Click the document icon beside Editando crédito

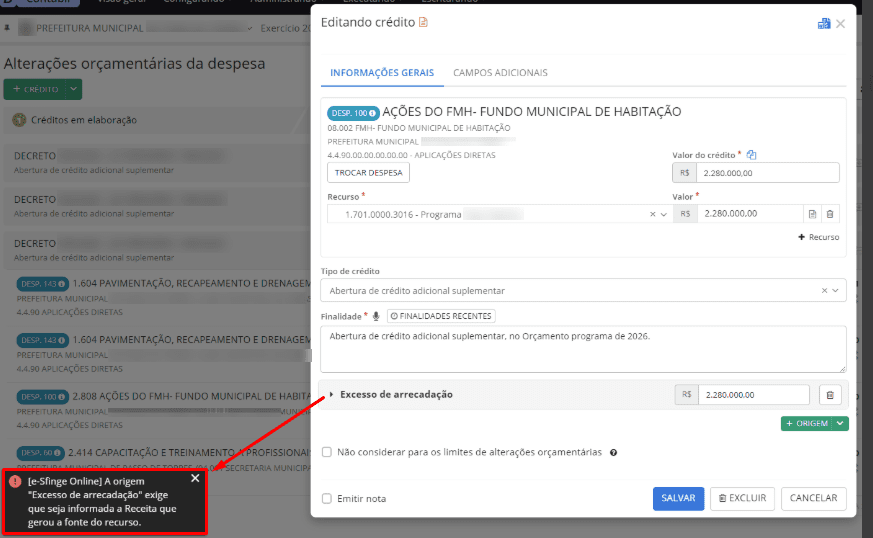click(423, 22)
